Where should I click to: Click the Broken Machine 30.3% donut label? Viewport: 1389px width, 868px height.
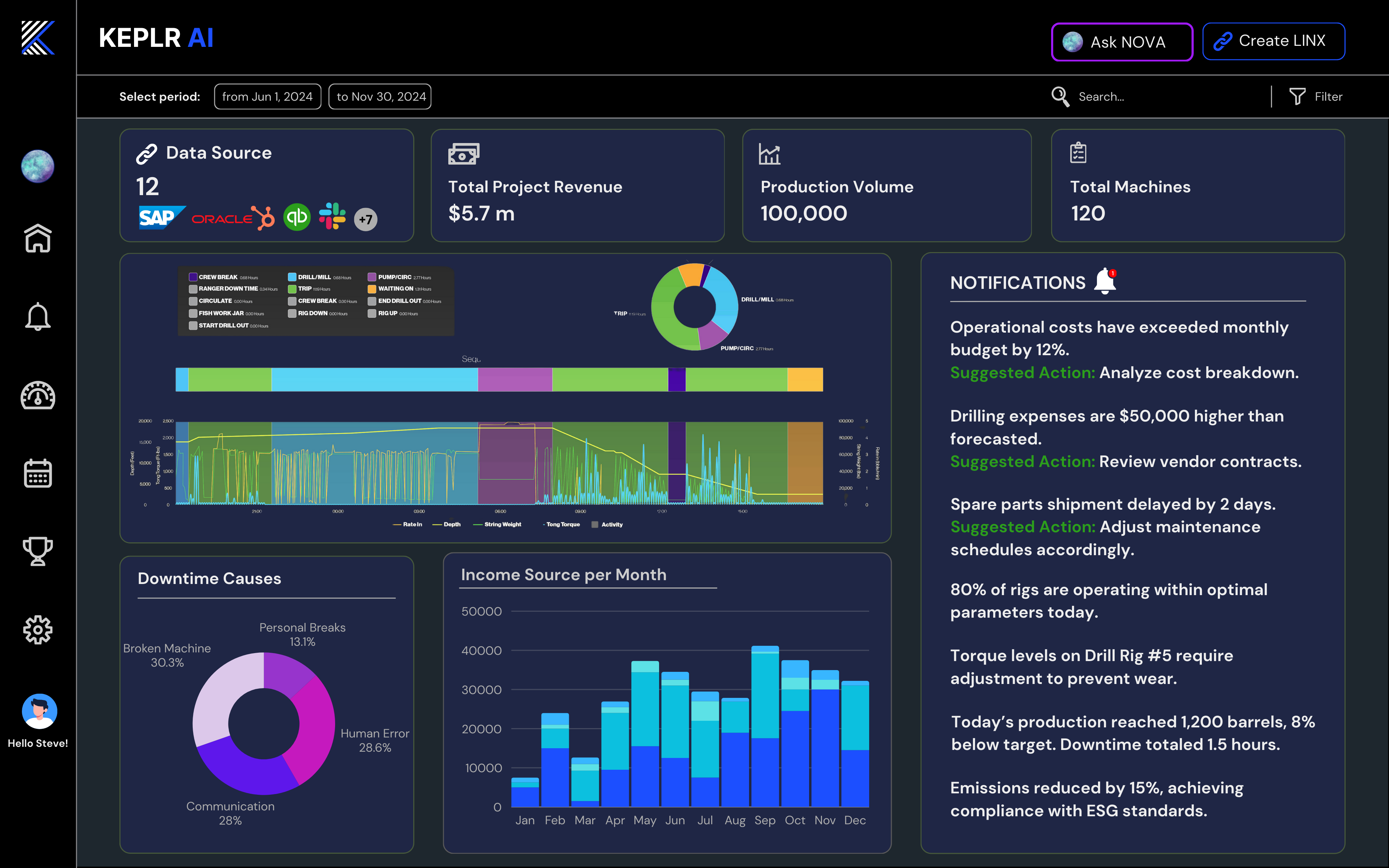pos(167,655)
